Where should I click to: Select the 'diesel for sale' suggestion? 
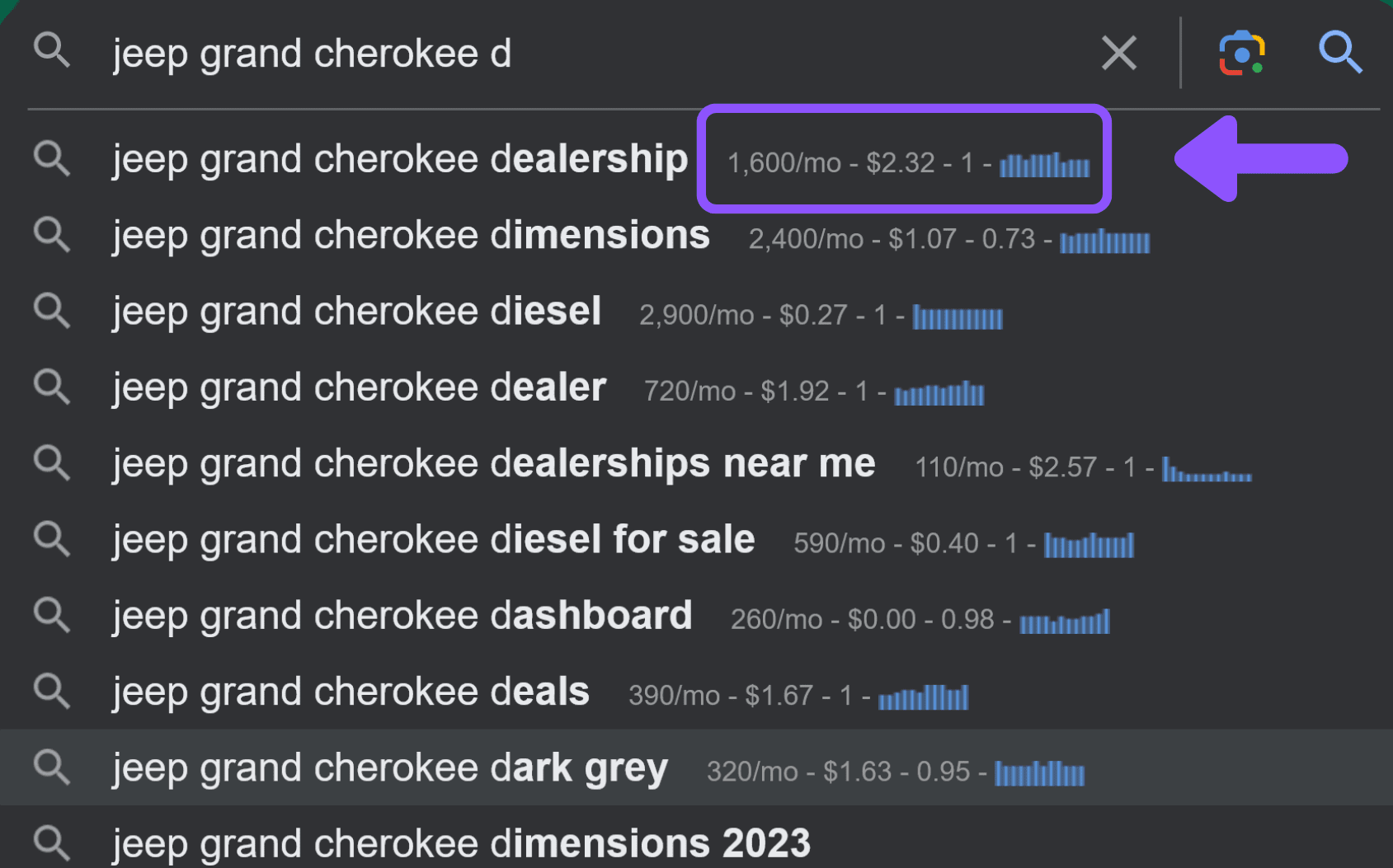tap(433, 540)
